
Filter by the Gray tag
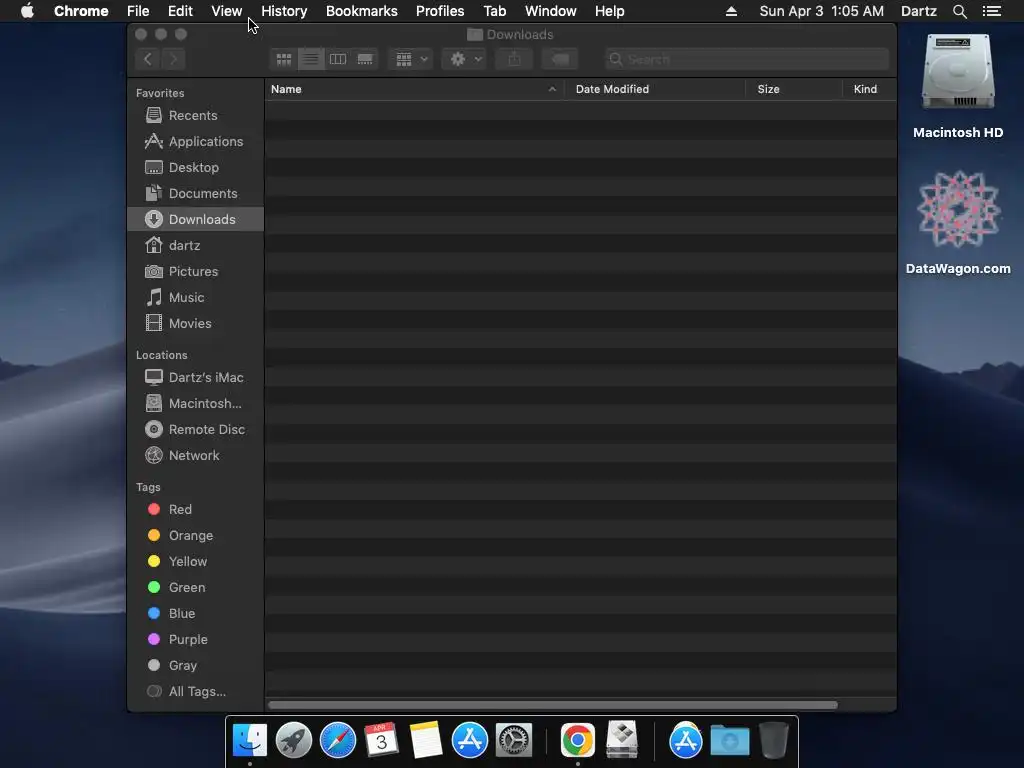click(x=195, y=666)
